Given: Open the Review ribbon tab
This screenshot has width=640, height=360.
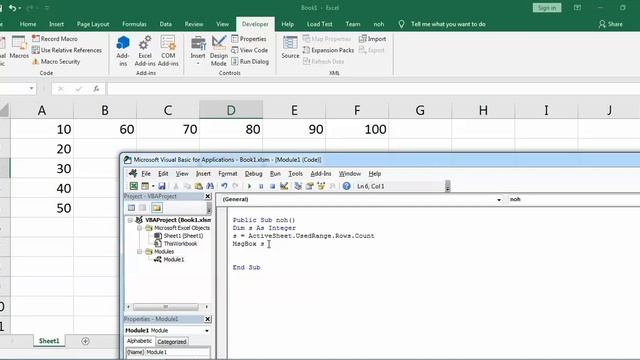Looking at the screenshot, I should [x=194, y=24].
